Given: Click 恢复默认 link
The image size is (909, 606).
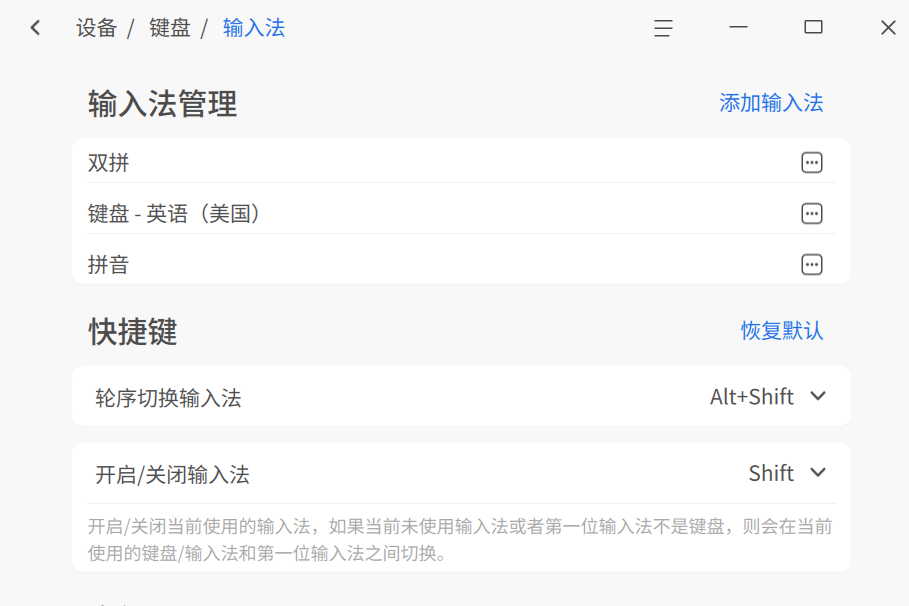Looking at the screenshot, I should tap(782, 331).
